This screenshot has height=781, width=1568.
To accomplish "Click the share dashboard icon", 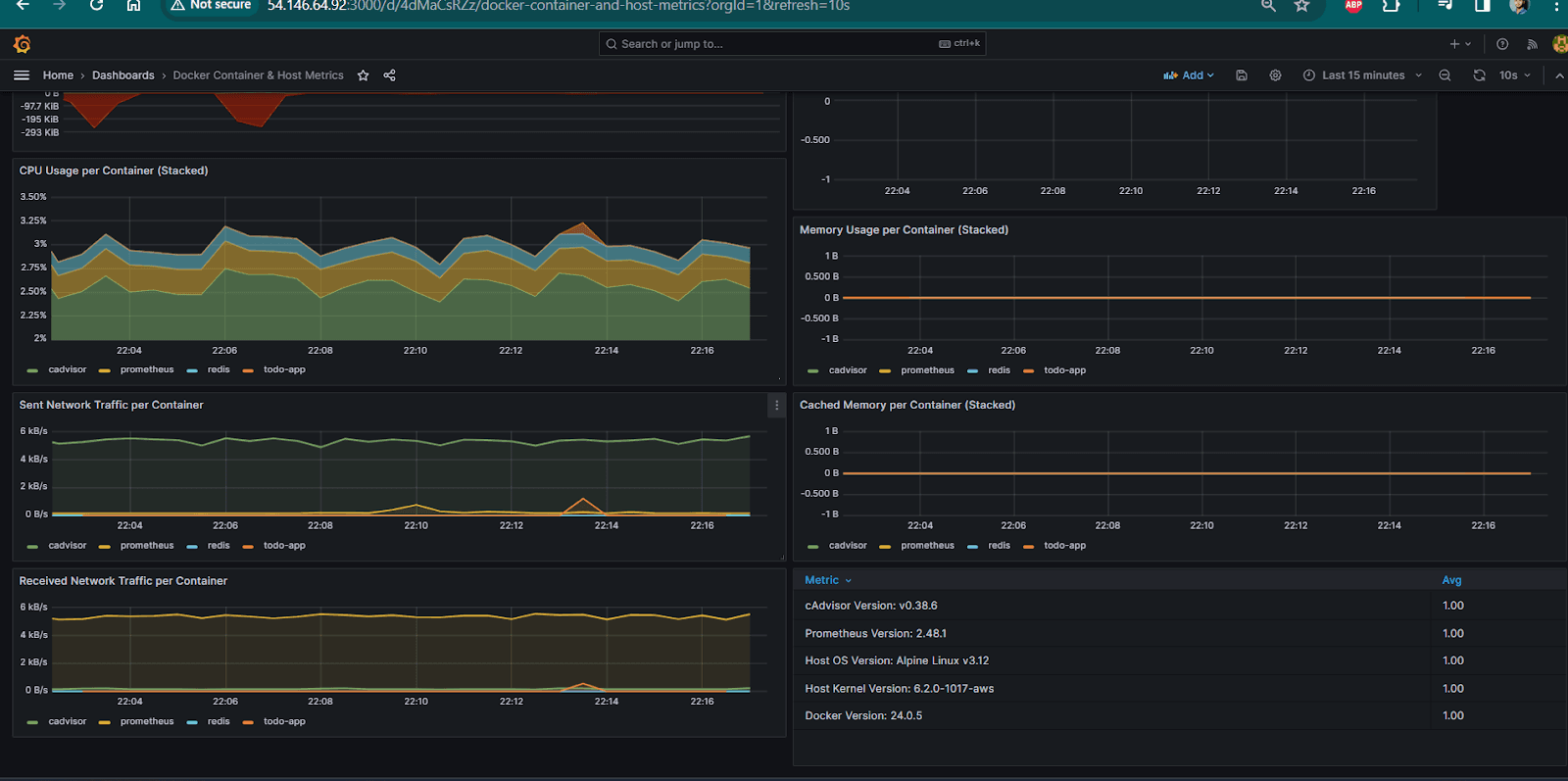I will click(x=389, y=75).
